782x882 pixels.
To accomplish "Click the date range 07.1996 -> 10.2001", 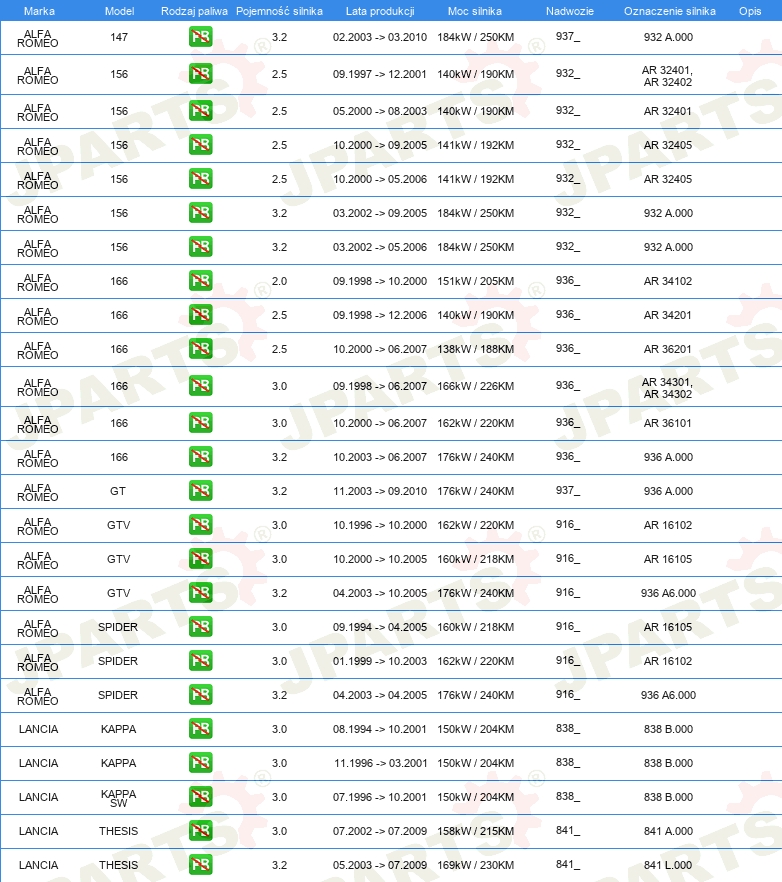I will coord(380,797).
